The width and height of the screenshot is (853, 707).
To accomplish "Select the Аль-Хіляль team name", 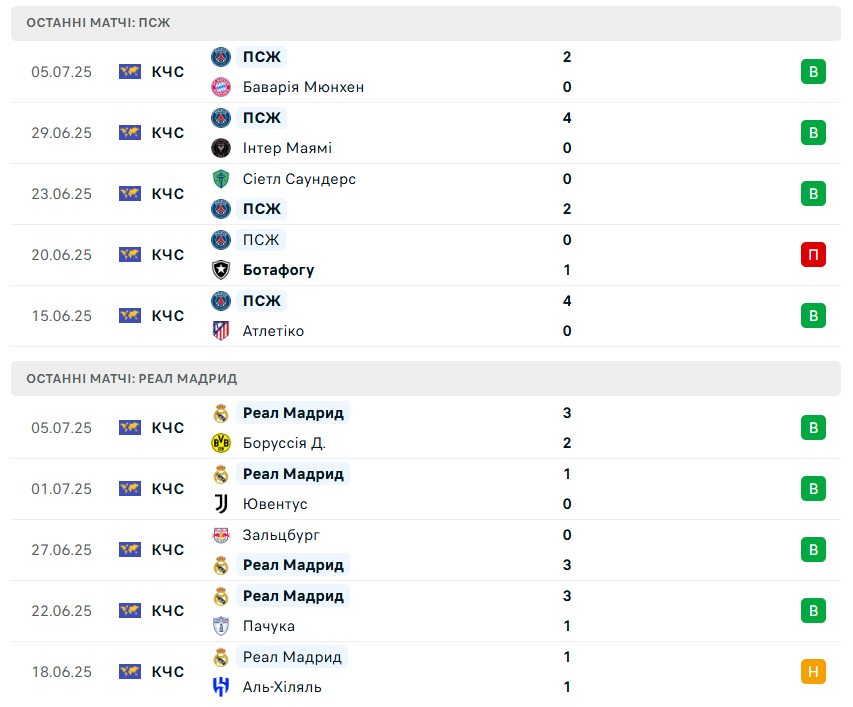I will coord(282,687).
